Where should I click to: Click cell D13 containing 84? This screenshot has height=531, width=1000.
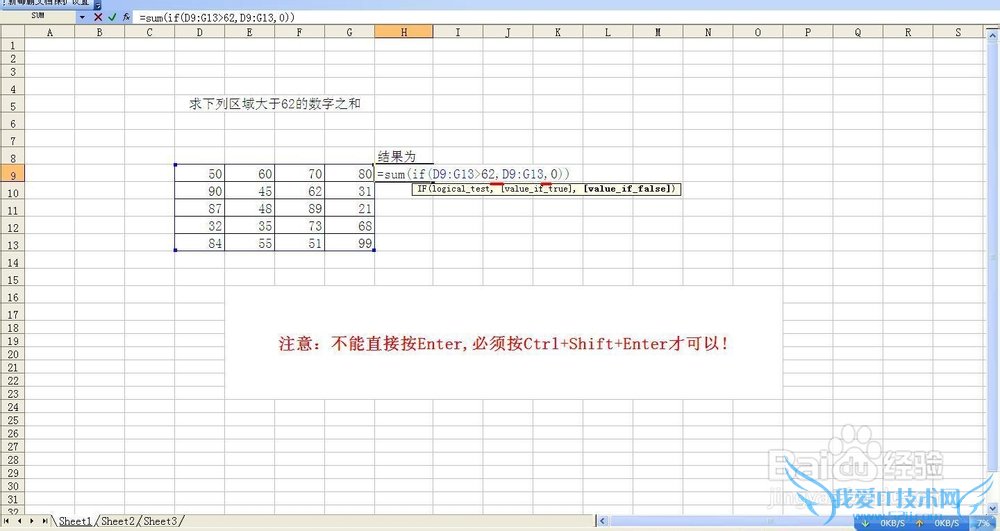click(x=200, y=243)
